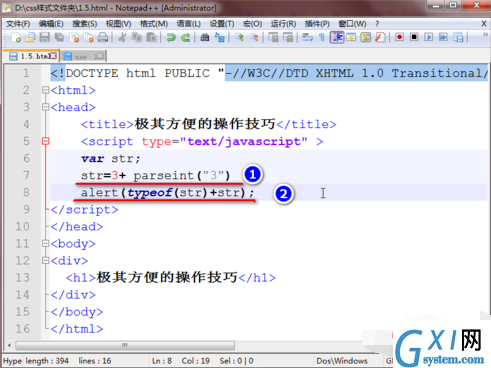Click the 'Dos\Windows' status bar entry
Viewport: 491px width, 368px height.
[342, 361]
